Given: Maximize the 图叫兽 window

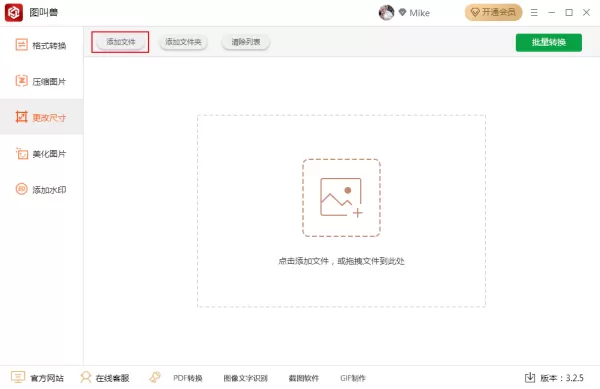Looking at the screenshot, I should [x=569, y=13].
